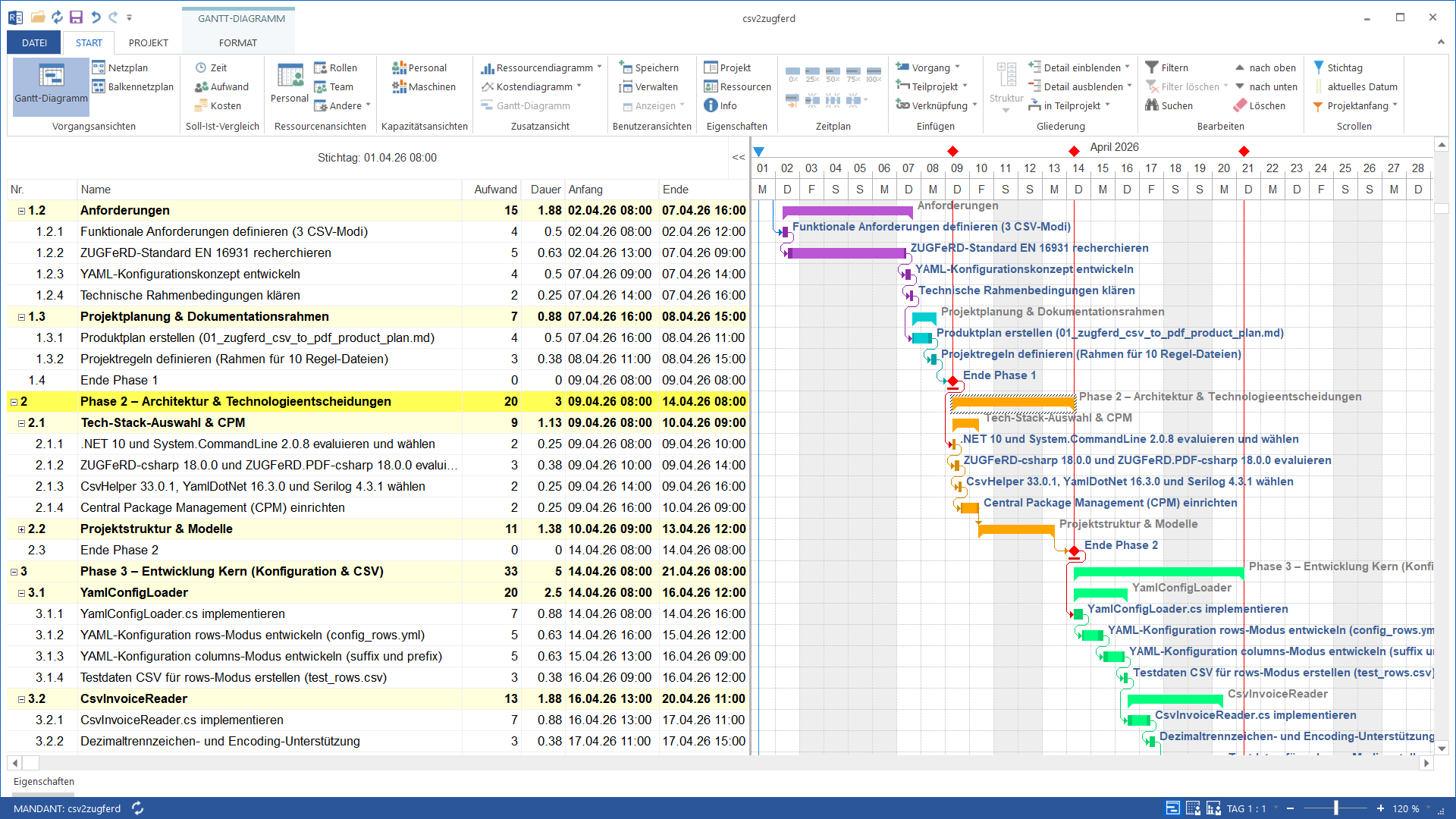Image resolution: width=1456 pixels, height=819 pixels.
Task: Show Aufwand comparison
Action: pos(221,86)
